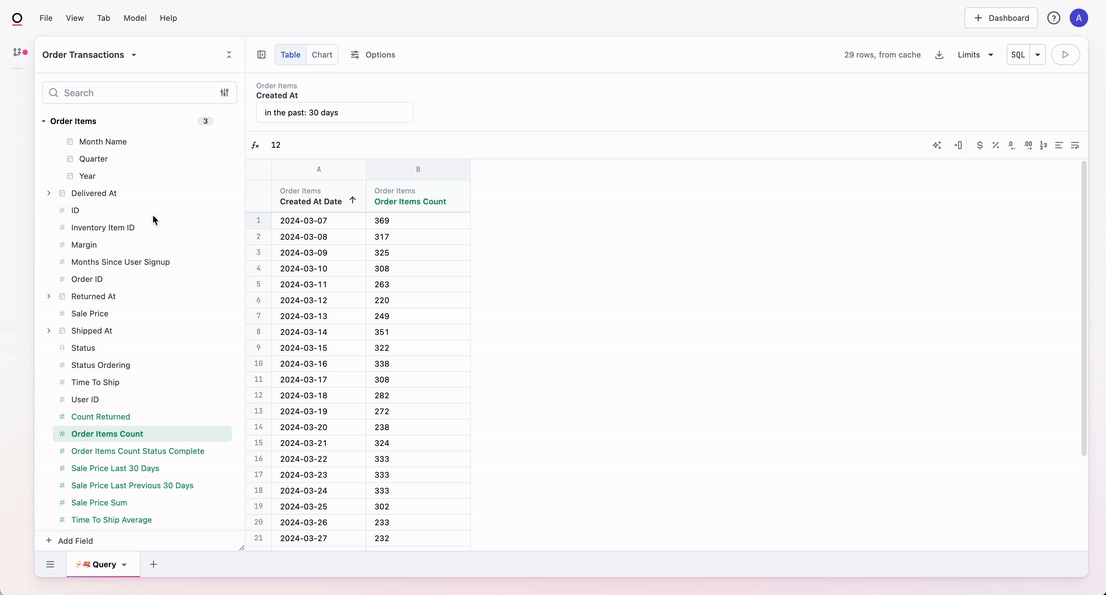Click cell 2024-03-14 in Created At Date
Viewport: 1106px width, 595px height.
pos(319,332)
